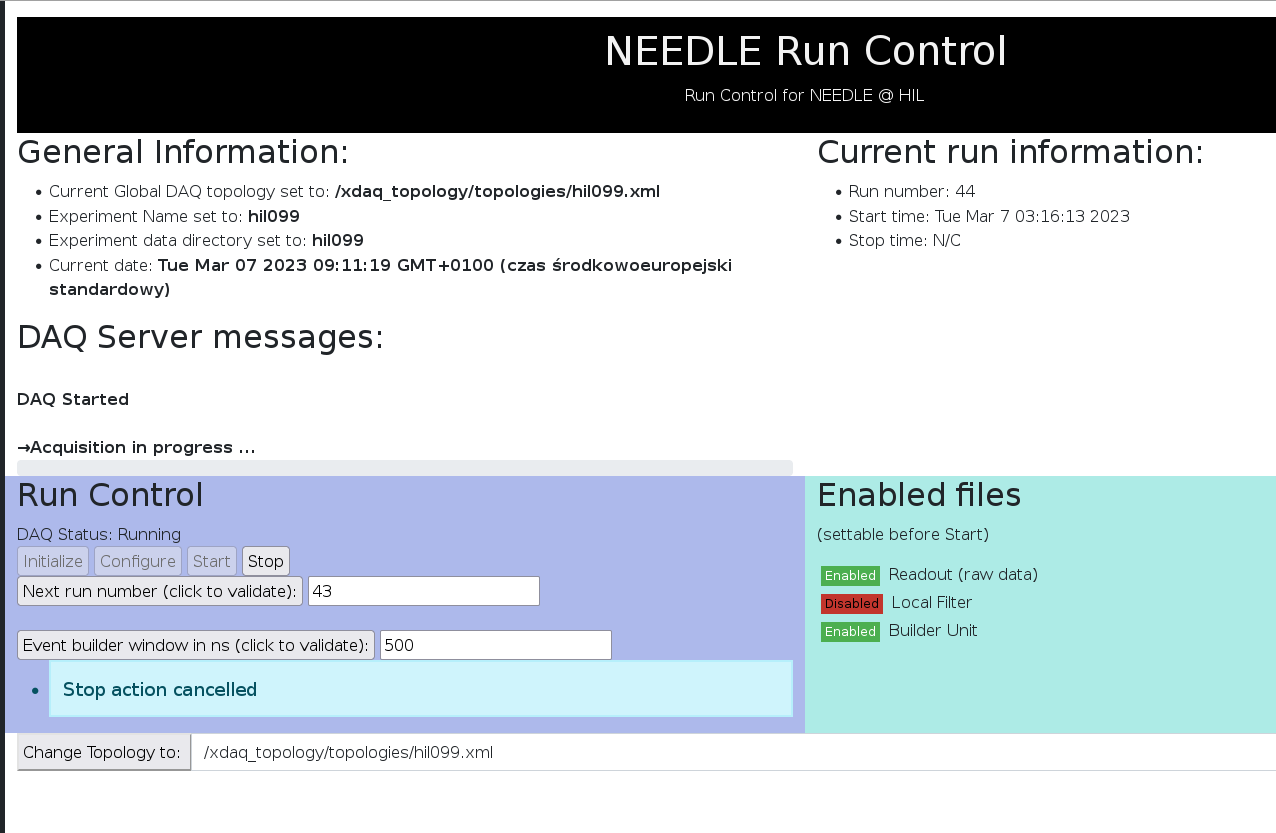Click the Stop button in Run Control
The image size is (1276, 833).
pos(265,561)
